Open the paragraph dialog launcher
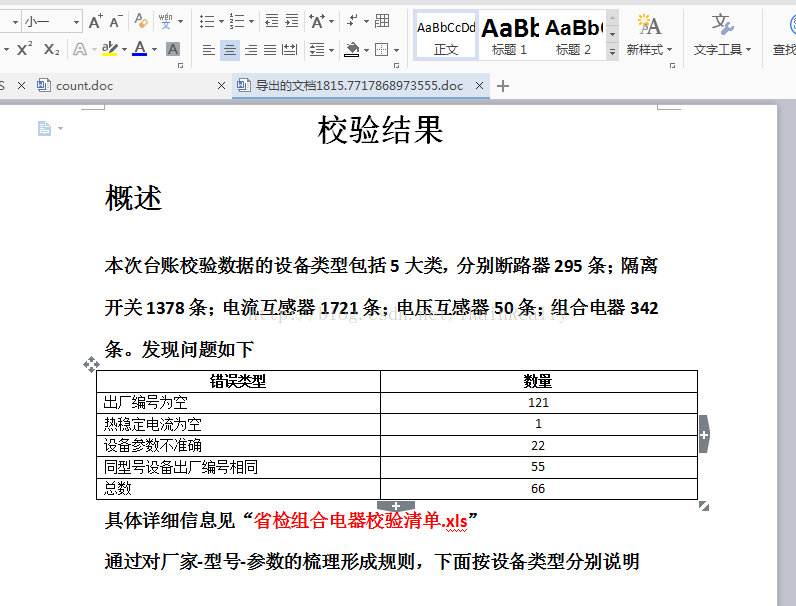The image size is (796, 606). pos(396,65)
